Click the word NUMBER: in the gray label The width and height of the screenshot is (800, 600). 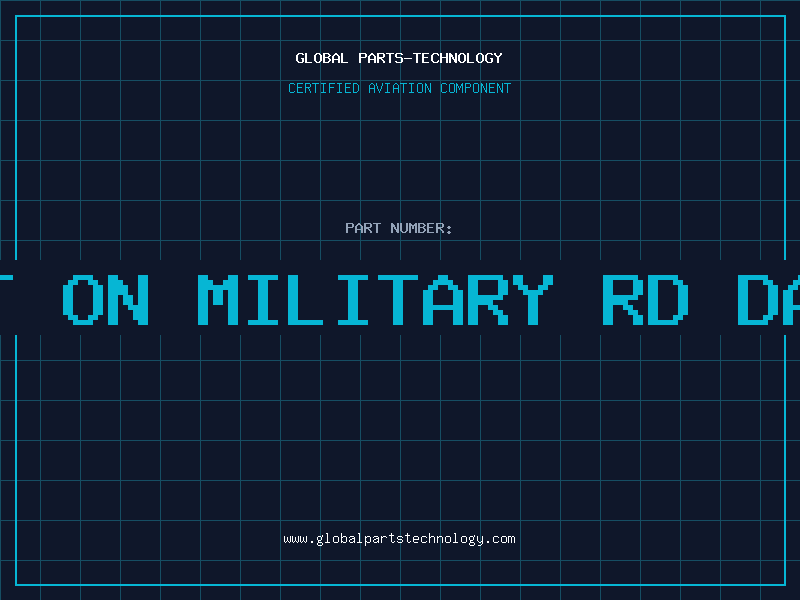[421, 228]
